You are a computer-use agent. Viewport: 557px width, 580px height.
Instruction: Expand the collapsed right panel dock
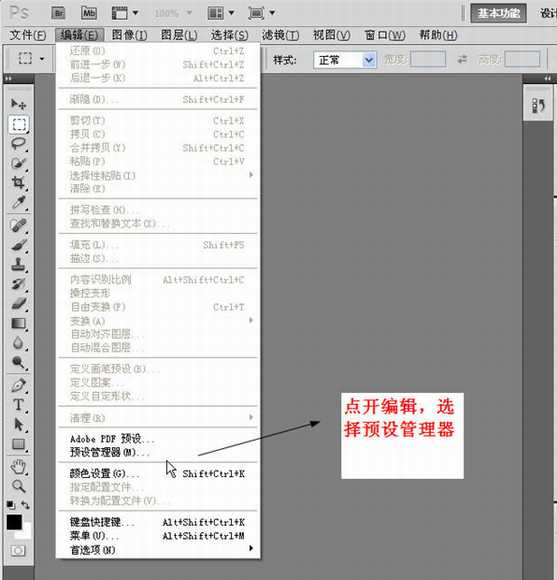point(547,78)
